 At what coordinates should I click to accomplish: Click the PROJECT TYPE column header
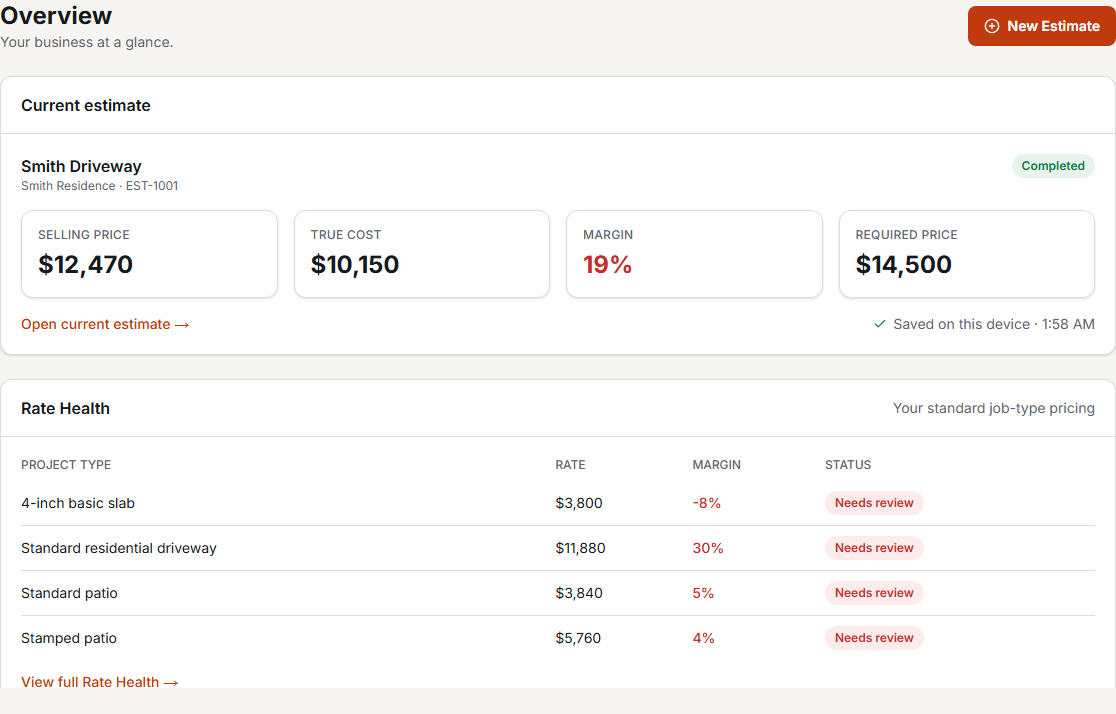tap(66, 465)
